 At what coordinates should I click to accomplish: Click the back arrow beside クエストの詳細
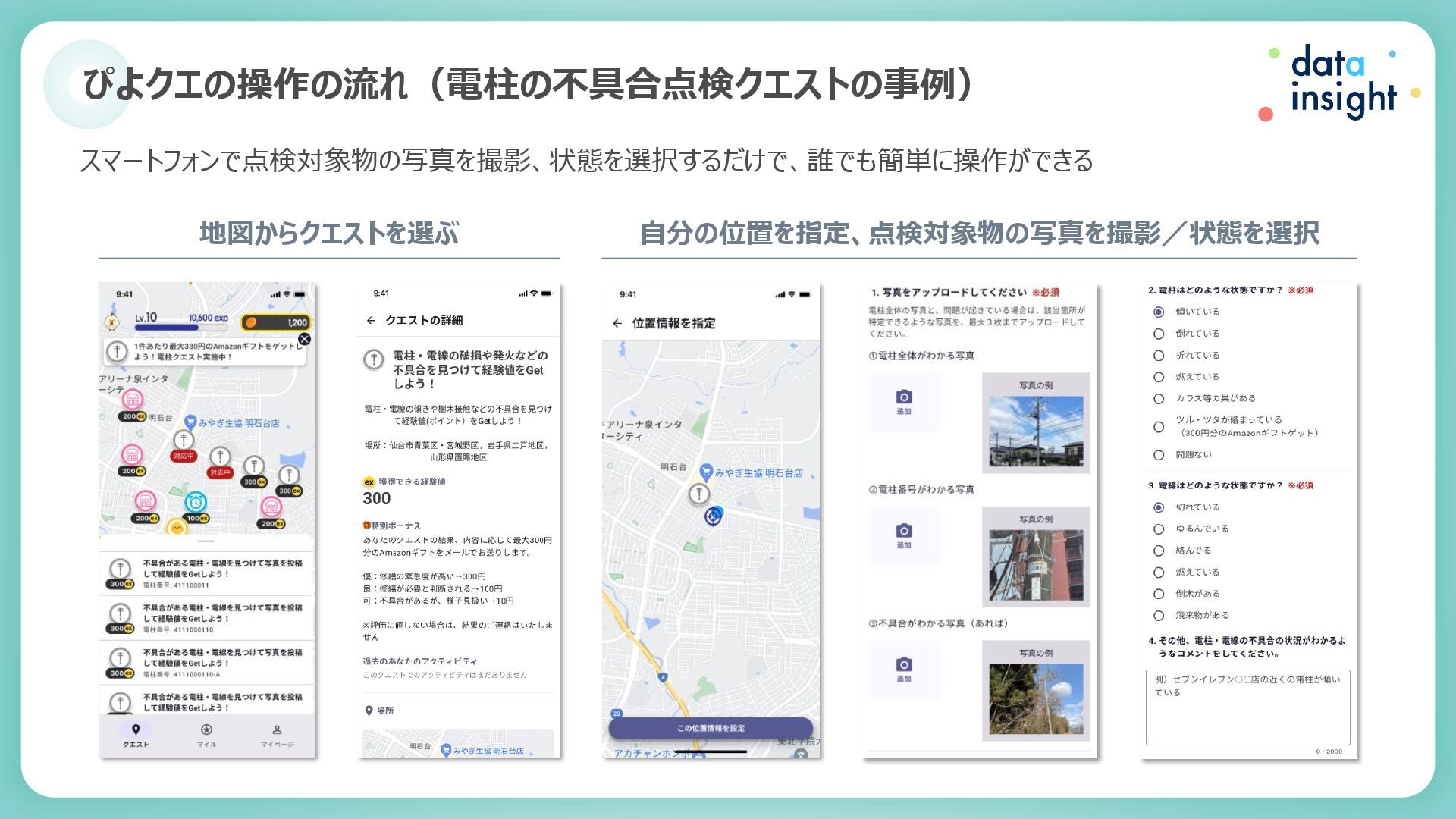(371, 321)
